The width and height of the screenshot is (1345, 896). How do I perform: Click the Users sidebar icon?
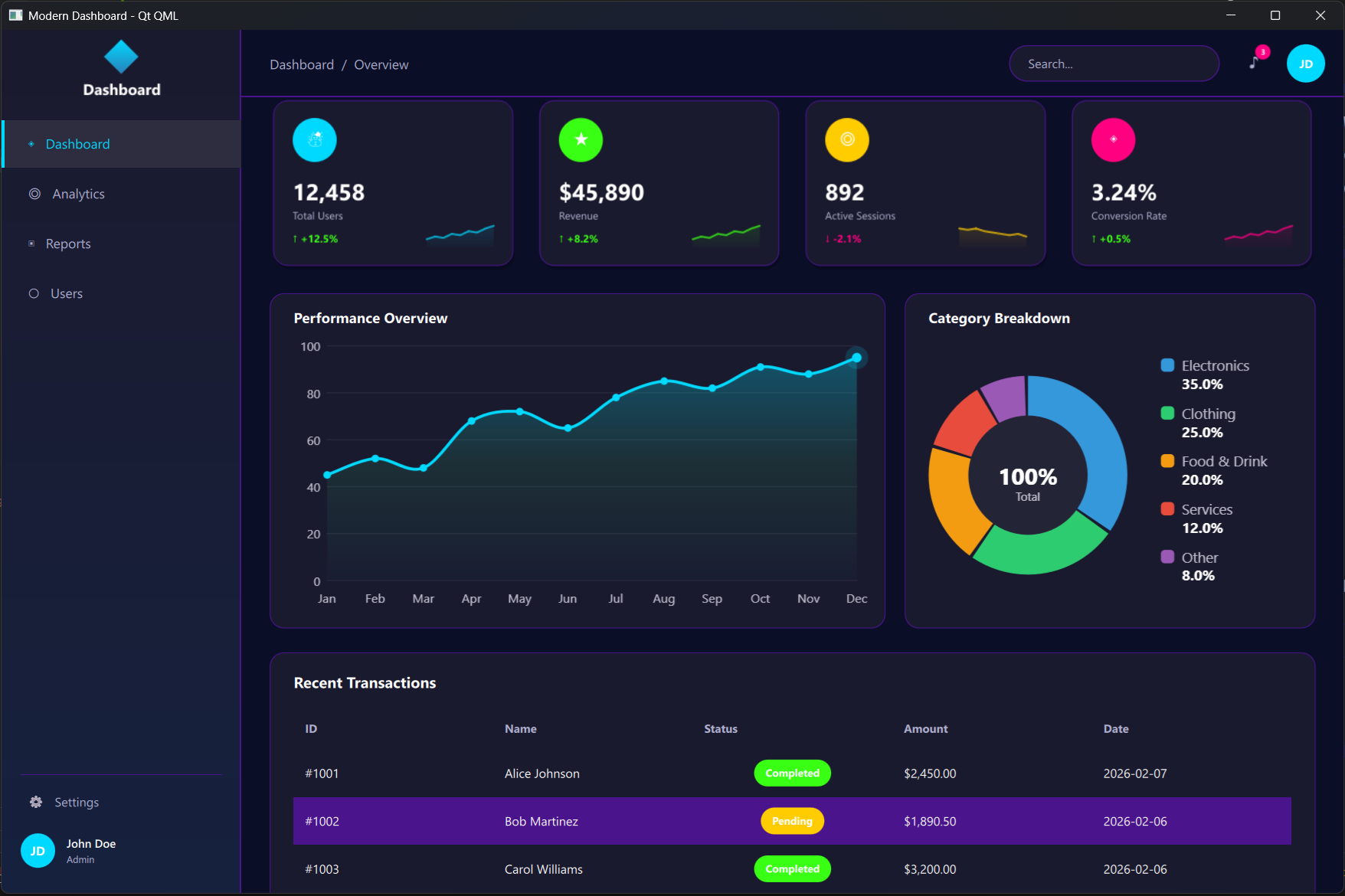tap(34, 293)
